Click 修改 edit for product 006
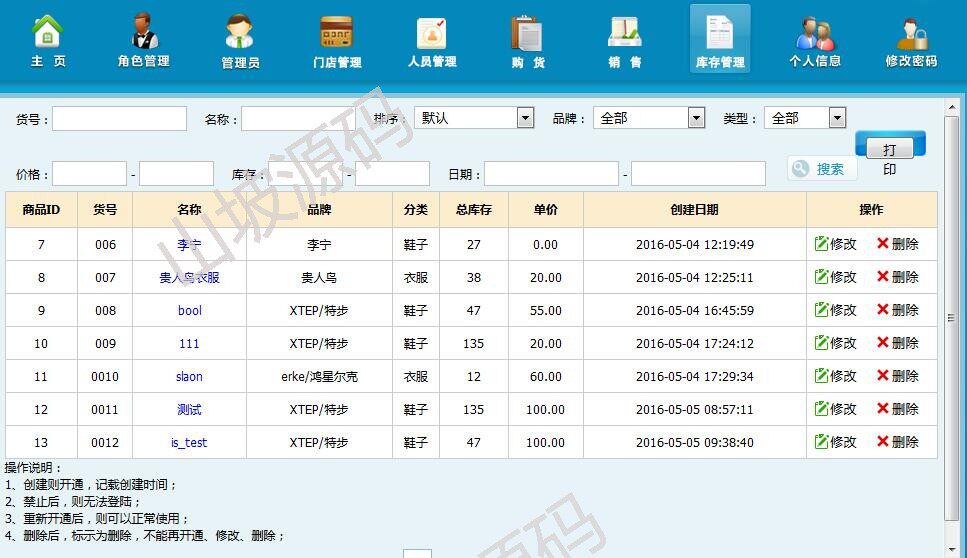The image size is (967, 558). tap(836, 244)
